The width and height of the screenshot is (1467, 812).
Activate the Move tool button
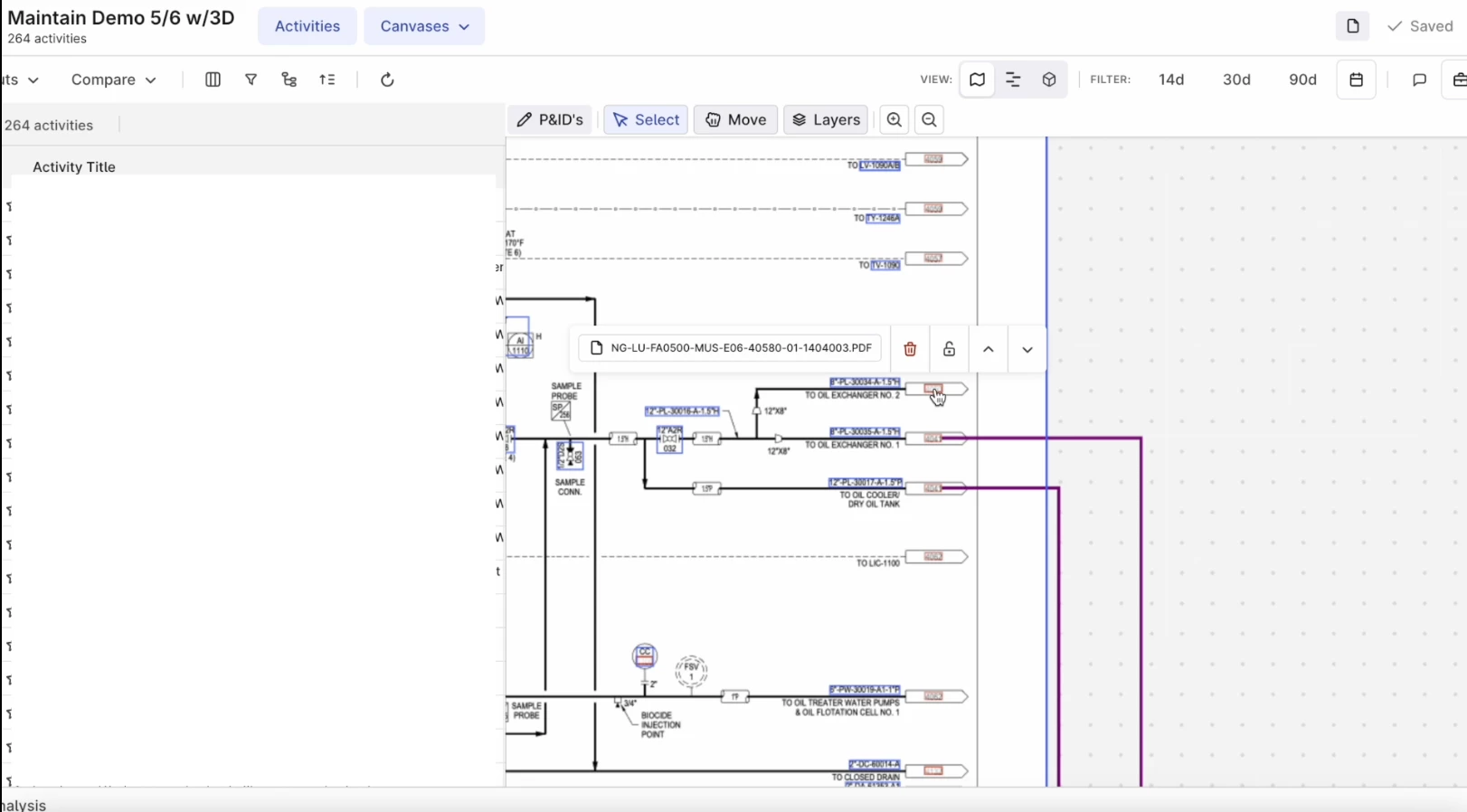735,119
